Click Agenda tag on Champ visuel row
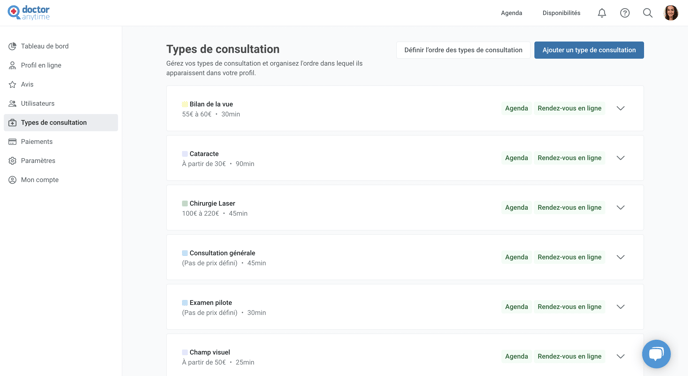 (x=516, y=356)
